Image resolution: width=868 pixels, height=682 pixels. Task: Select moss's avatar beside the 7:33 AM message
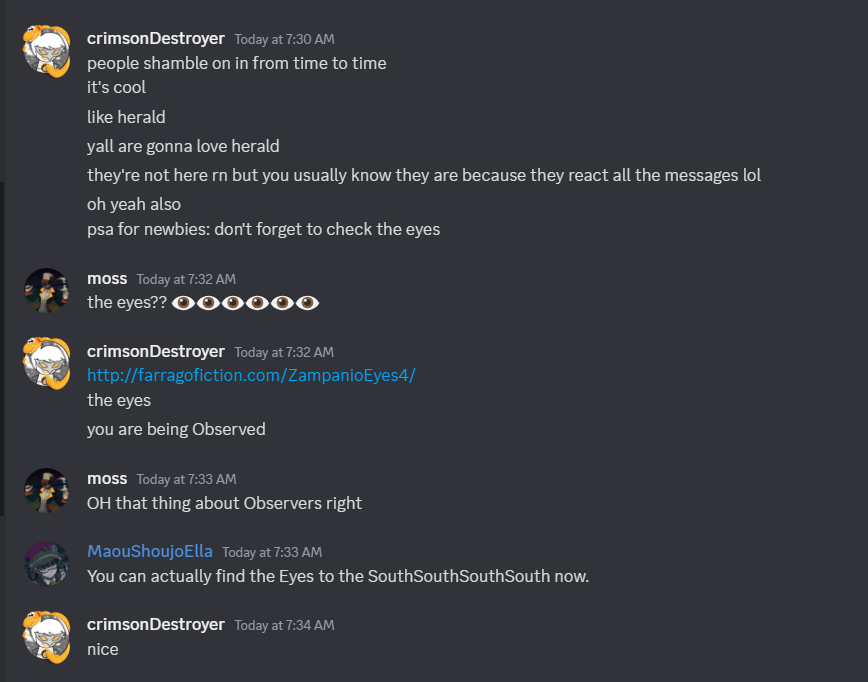pyautogui.click(x=46, y=490)
